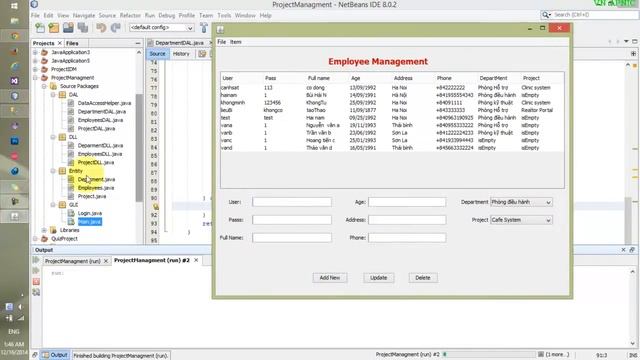Click the run progress bar in status bar
This screenshot has height=360, width=640.
click(489, 354)
